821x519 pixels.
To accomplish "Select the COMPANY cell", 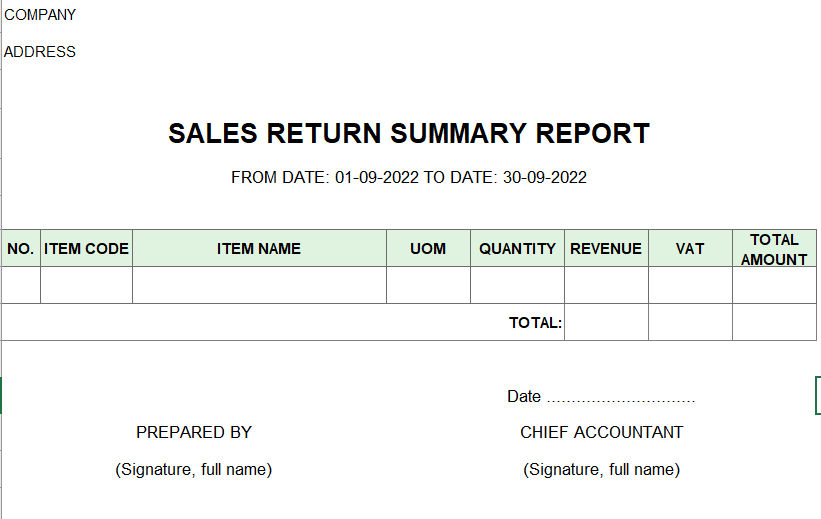I will click(40, 15).
